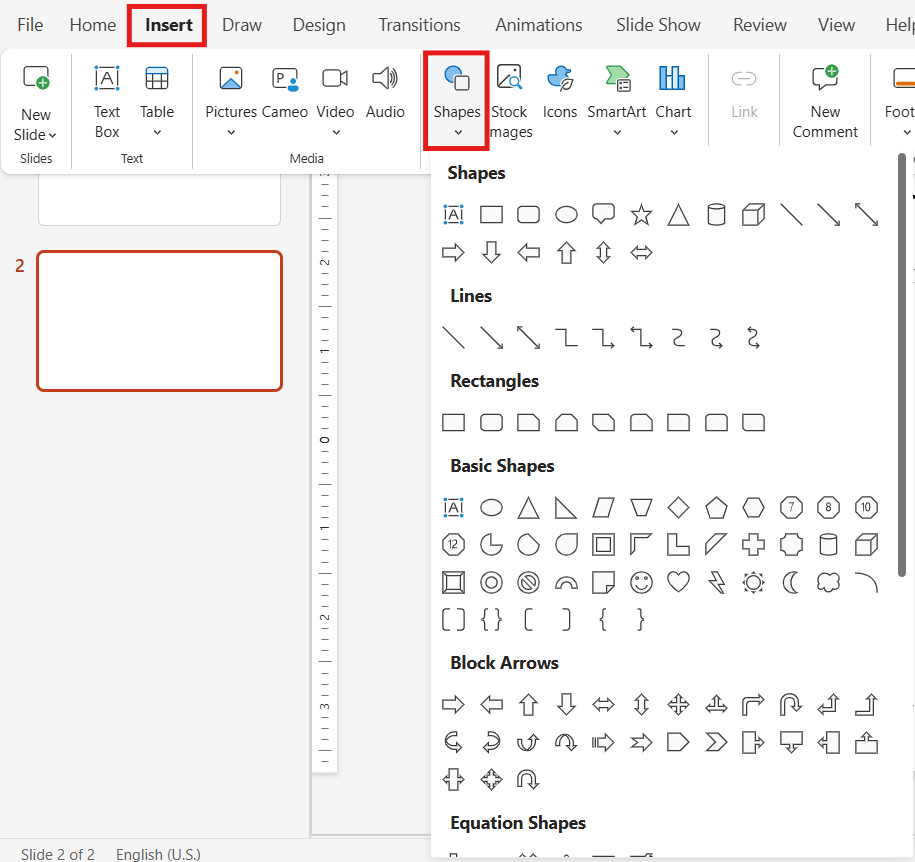915x862 pixels.
Task: Click the Cameo button
Action: coord(285,92)
